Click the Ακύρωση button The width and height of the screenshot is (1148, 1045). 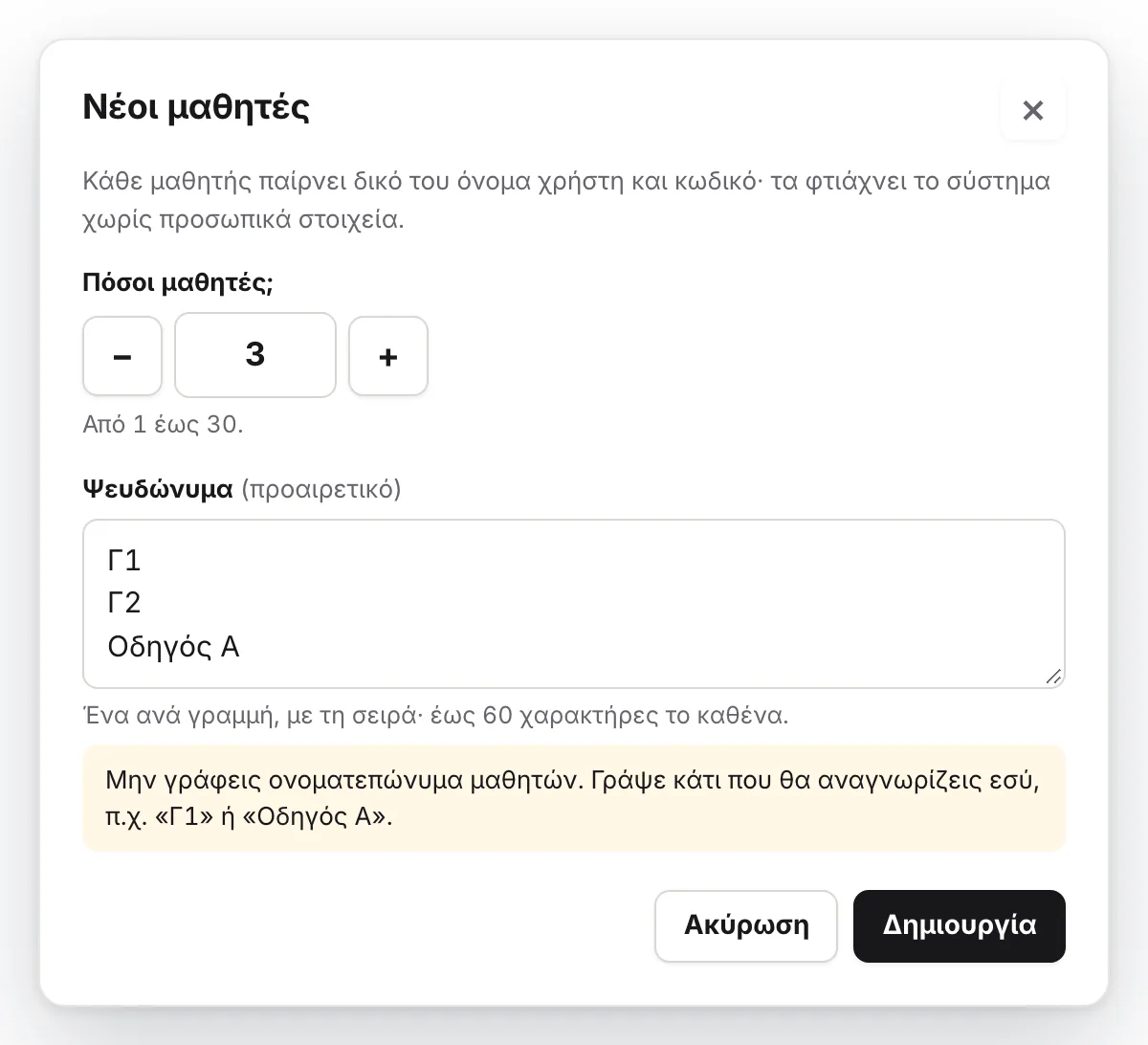746,926
